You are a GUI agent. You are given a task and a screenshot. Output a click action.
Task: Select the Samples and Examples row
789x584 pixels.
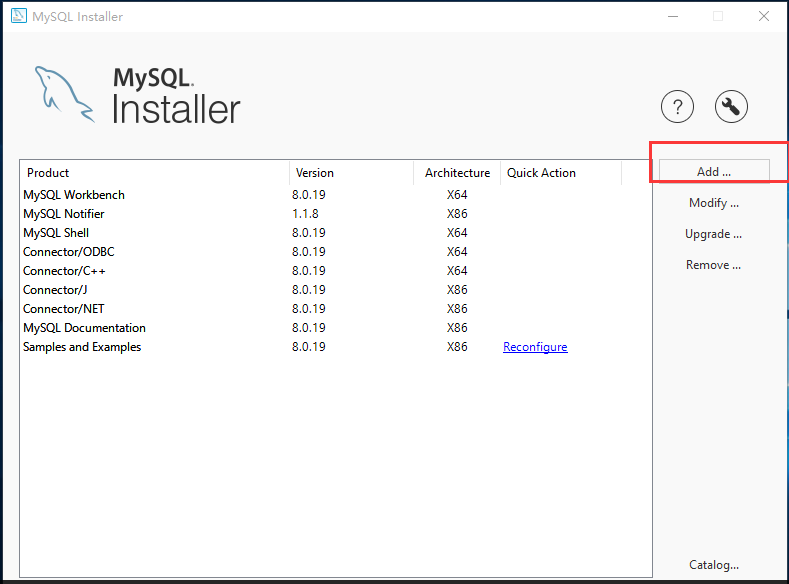click(336, 347)
